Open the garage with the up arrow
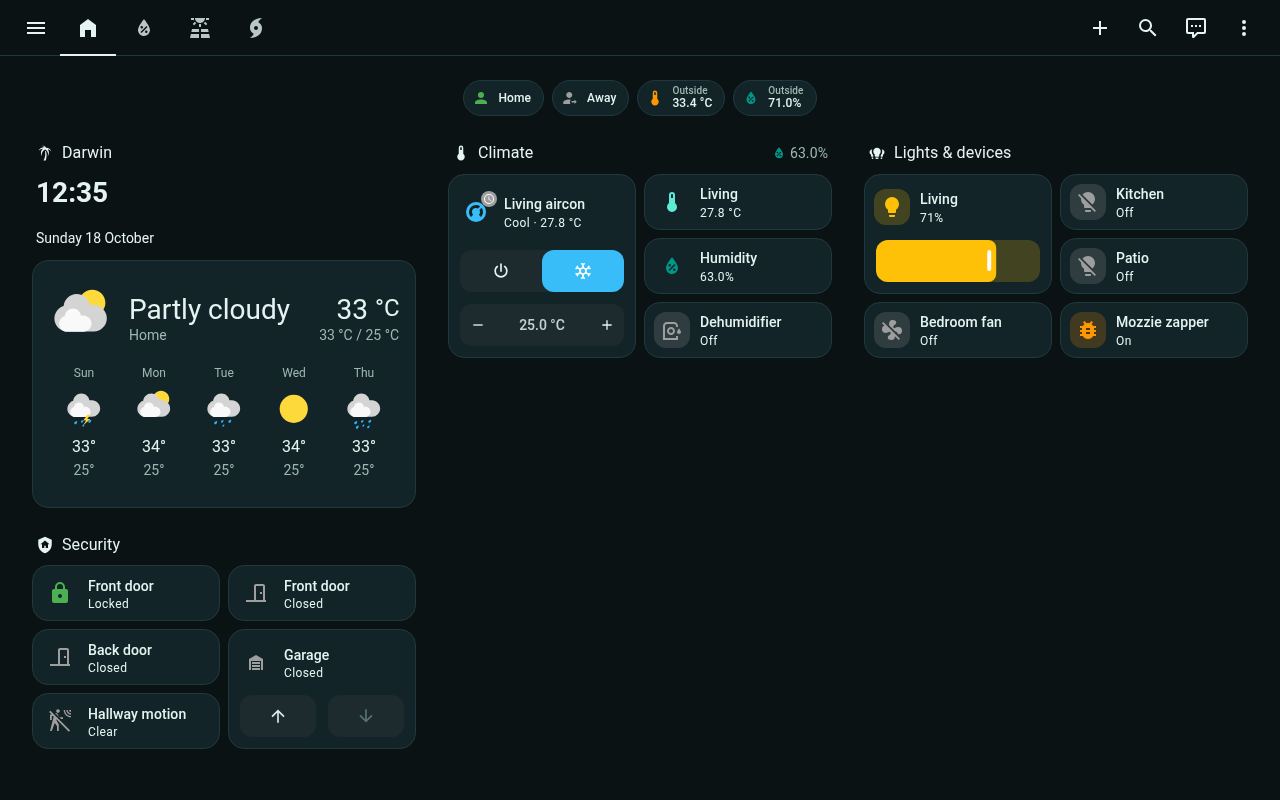Image resolution: width=1280 pixels, height=800 pixels. (278, 716)
